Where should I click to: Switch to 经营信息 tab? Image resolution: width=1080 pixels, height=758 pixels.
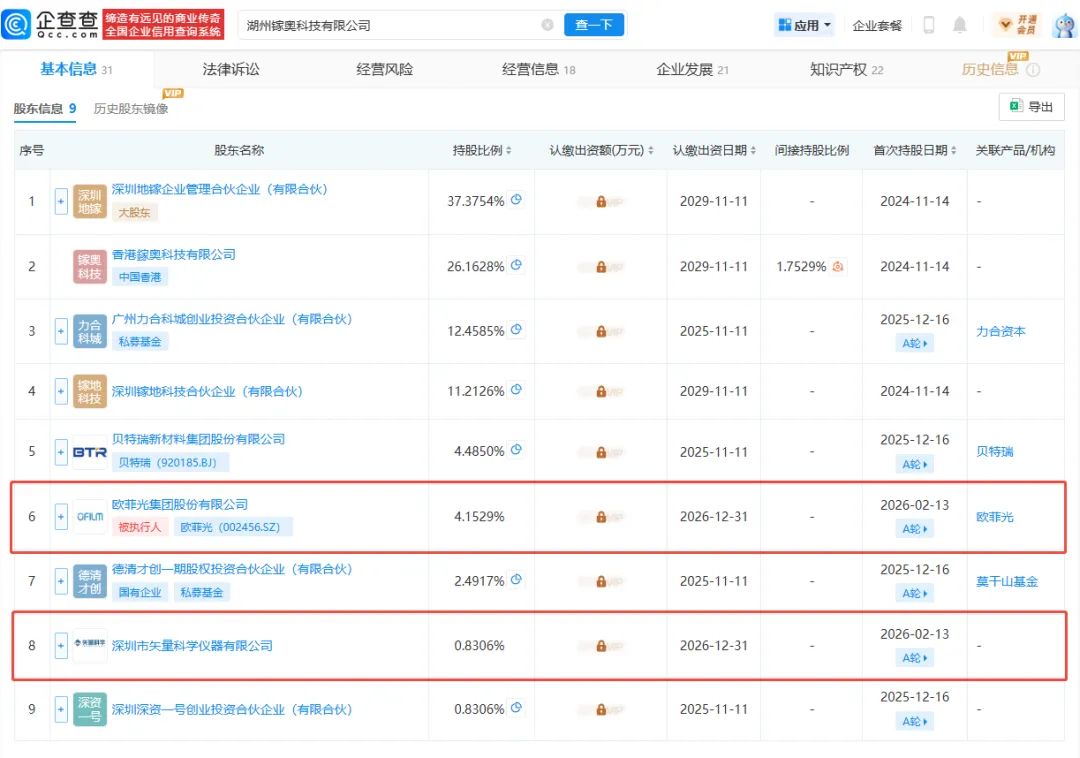[x=539, y=70]
